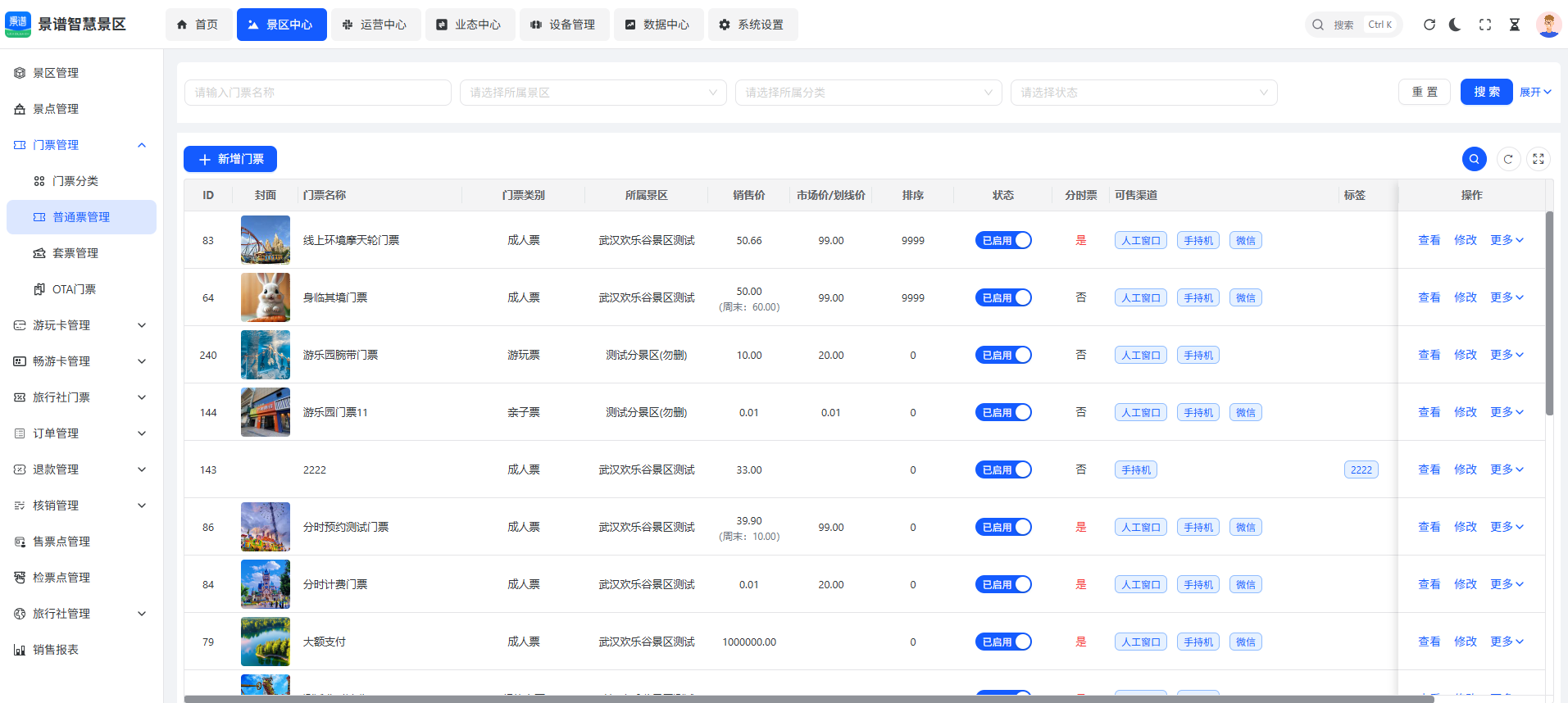Expand 订单管理 sidebar group
The height and width of the screenshot is (703, 1568).
click(x=81, y=433)
